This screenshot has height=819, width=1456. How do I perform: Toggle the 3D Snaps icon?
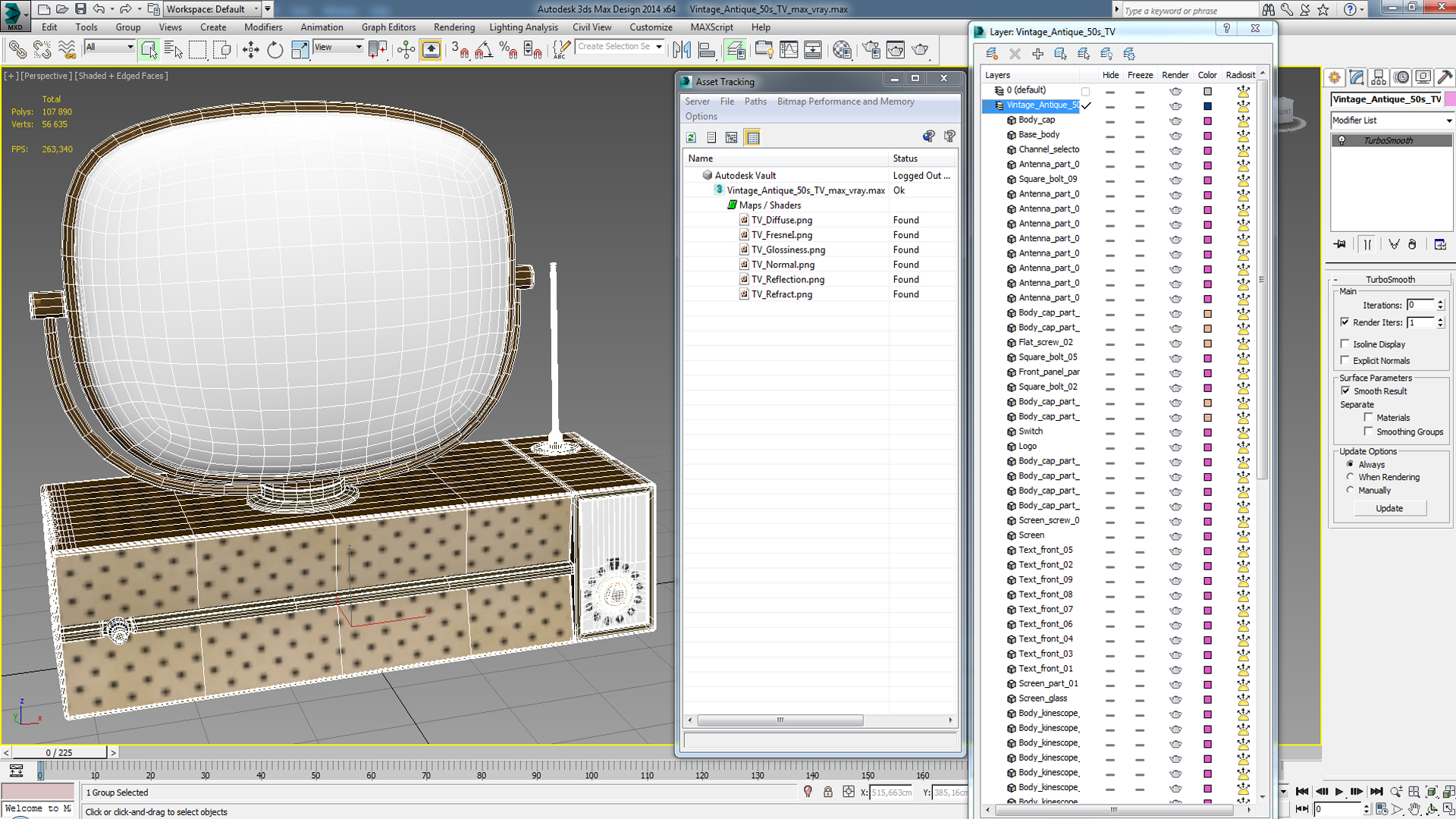click(x=460, y=50)
